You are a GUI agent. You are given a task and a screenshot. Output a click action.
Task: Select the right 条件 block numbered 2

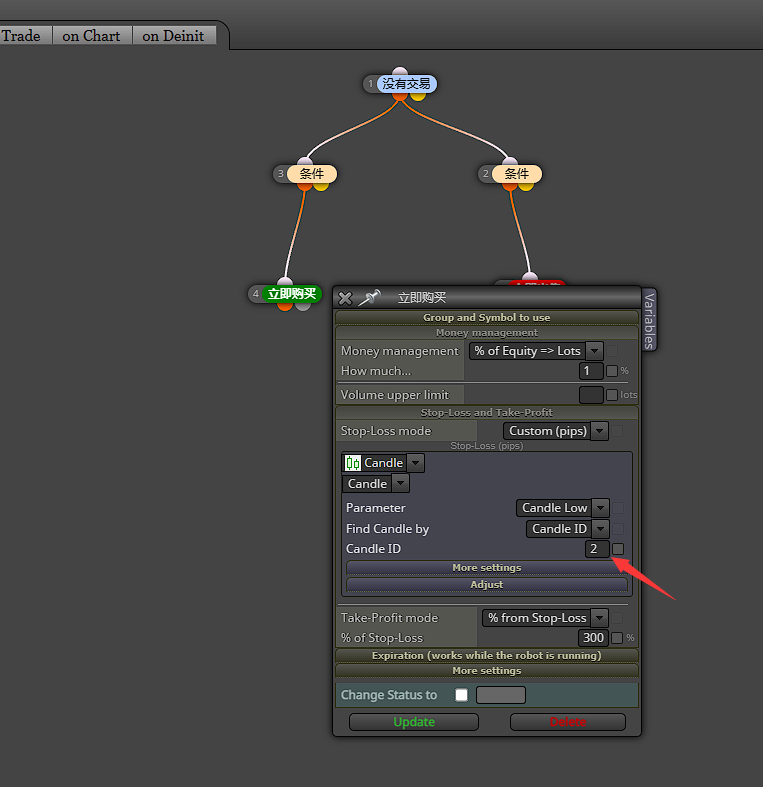point(517,174)
